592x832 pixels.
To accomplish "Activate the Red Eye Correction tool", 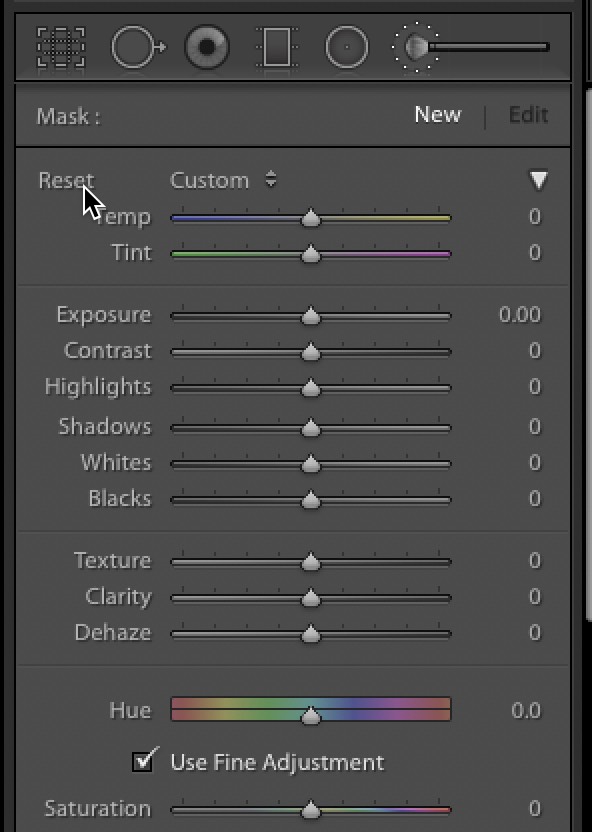I will pos(207,47).
